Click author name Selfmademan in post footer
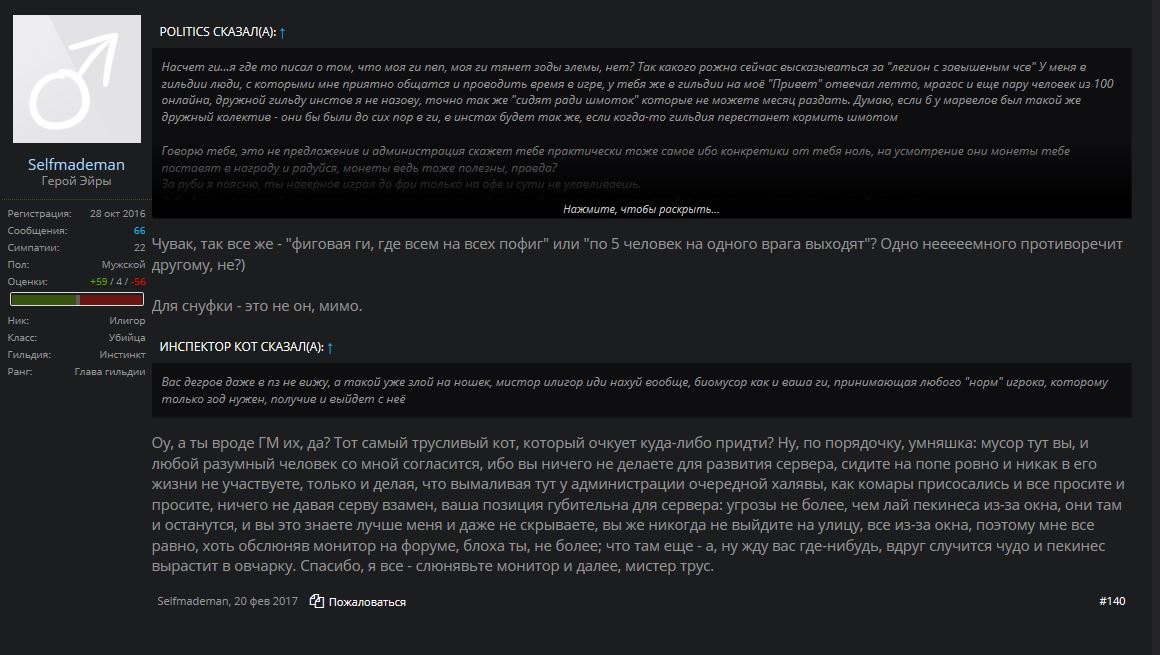The image size is (1160, 655). point(192,601)
